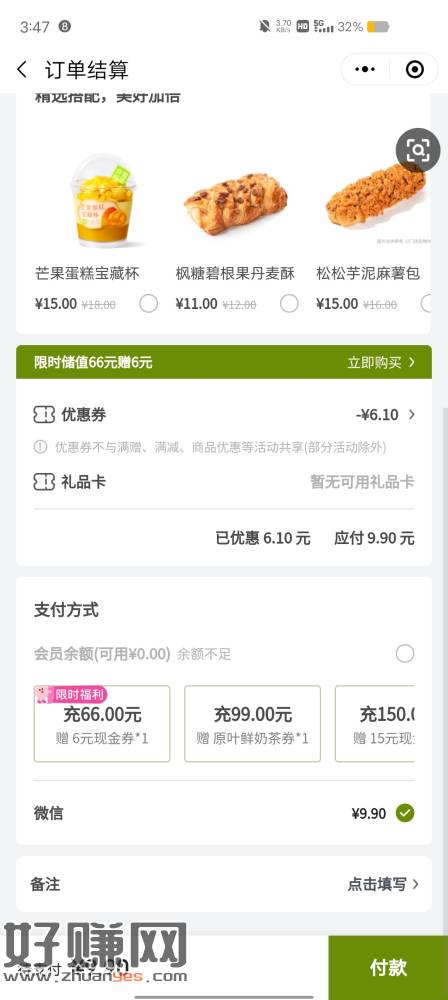Tap the coupon notice info icon

tap(40, 447)
